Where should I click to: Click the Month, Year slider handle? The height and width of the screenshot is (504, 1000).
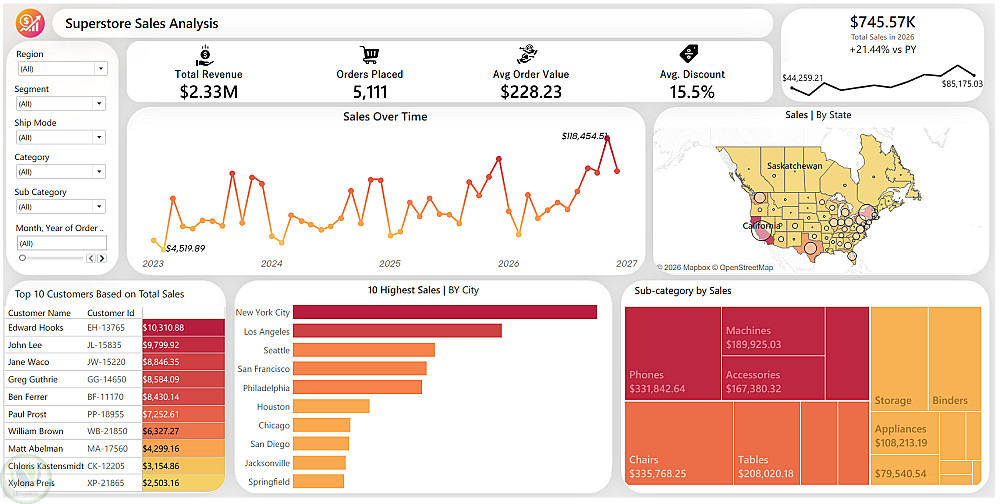click(22, 258)
